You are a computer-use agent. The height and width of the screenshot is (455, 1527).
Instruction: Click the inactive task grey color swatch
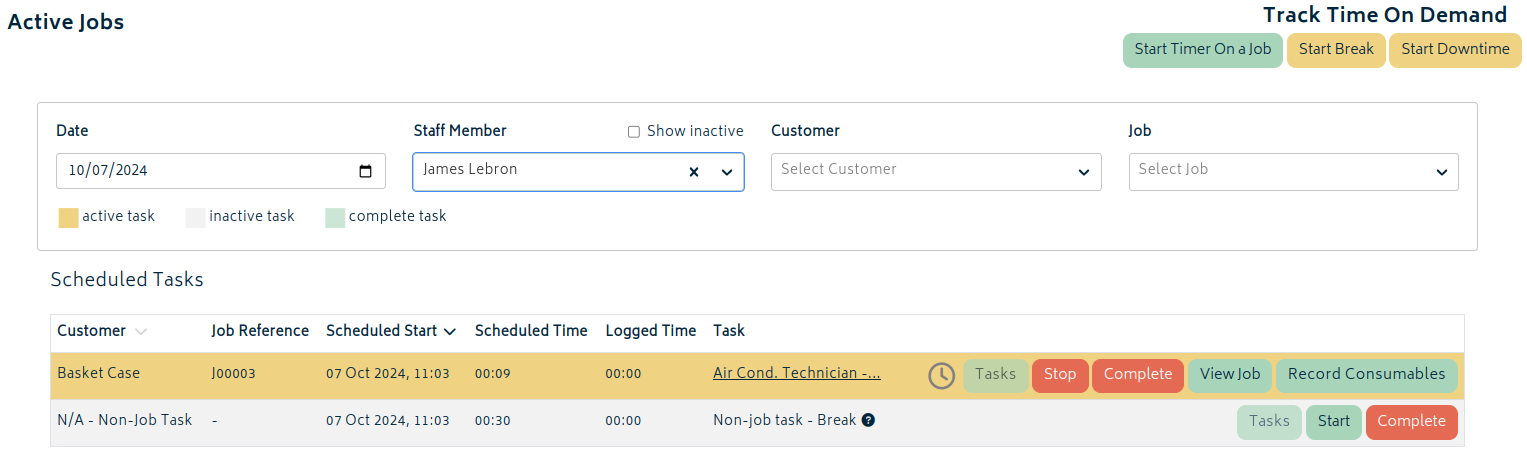[195, 218]
